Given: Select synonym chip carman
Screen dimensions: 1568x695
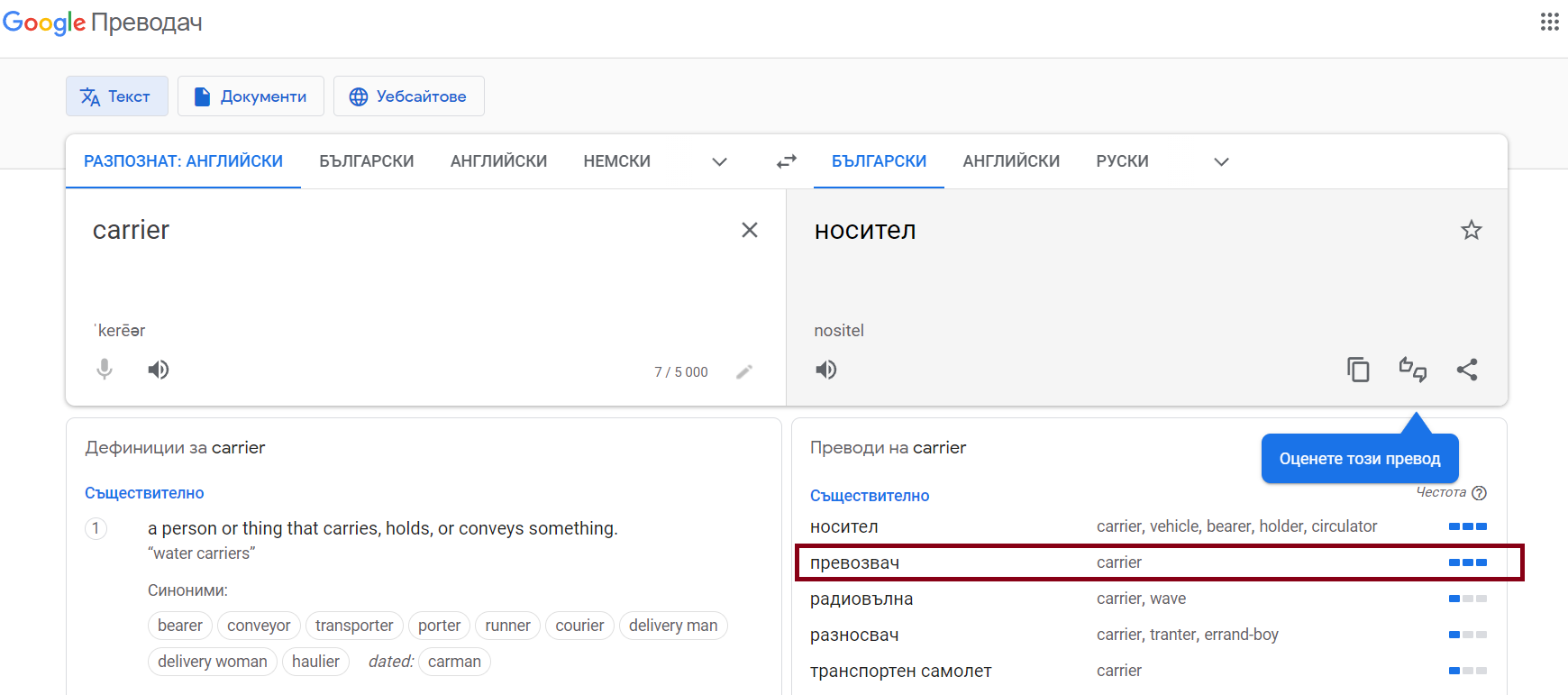Looking at the screenshot, I should (454, 662).
